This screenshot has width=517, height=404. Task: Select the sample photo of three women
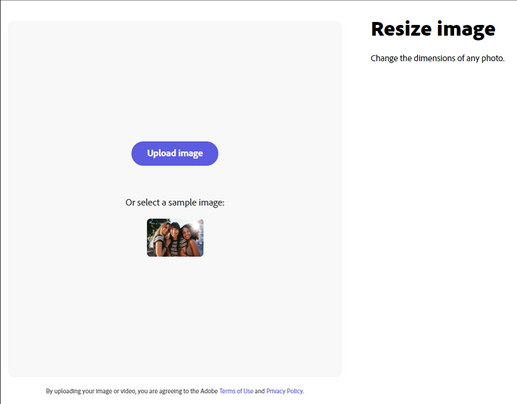[175, 238]
